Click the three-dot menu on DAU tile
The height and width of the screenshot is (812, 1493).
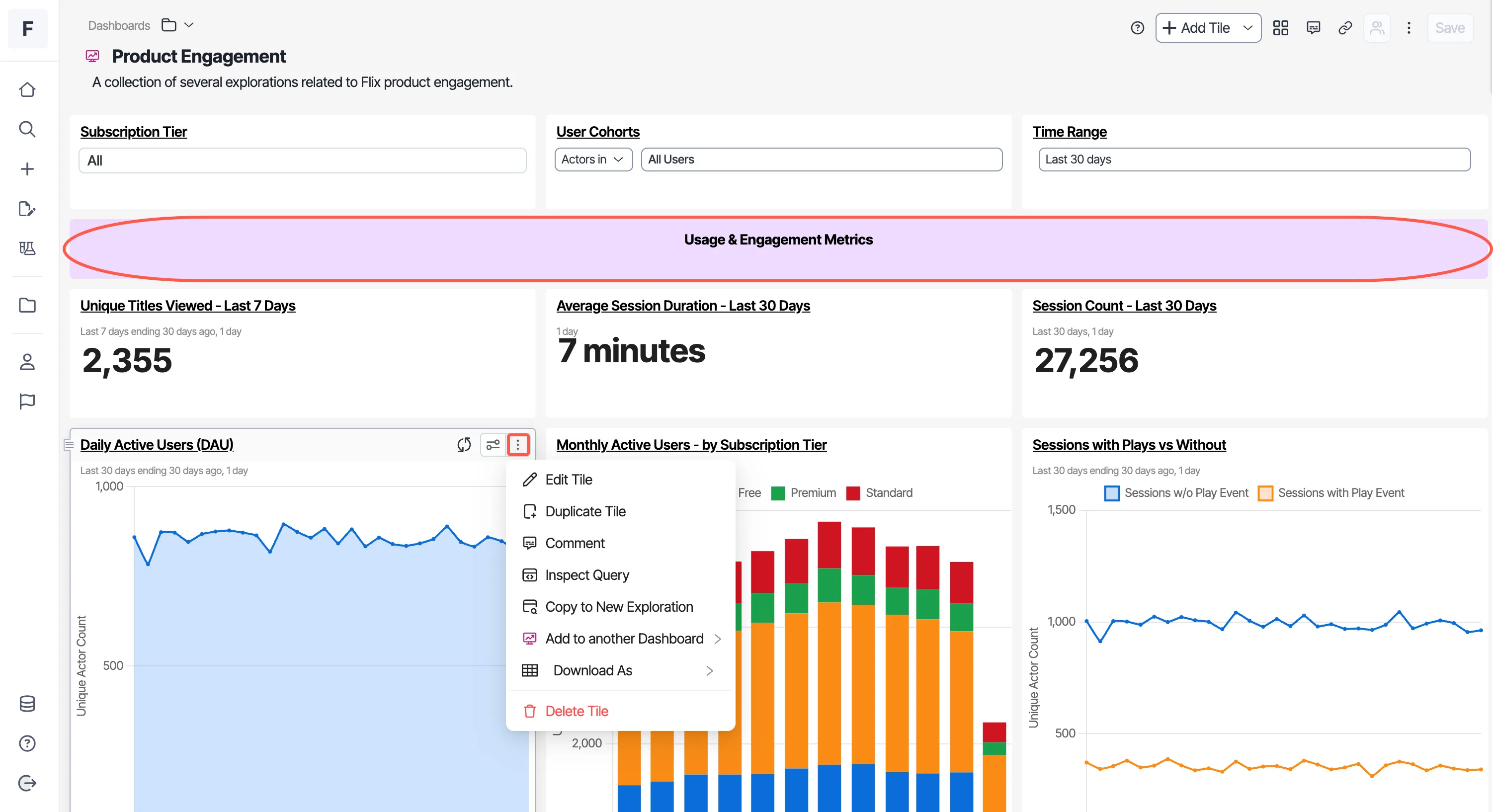517,445
